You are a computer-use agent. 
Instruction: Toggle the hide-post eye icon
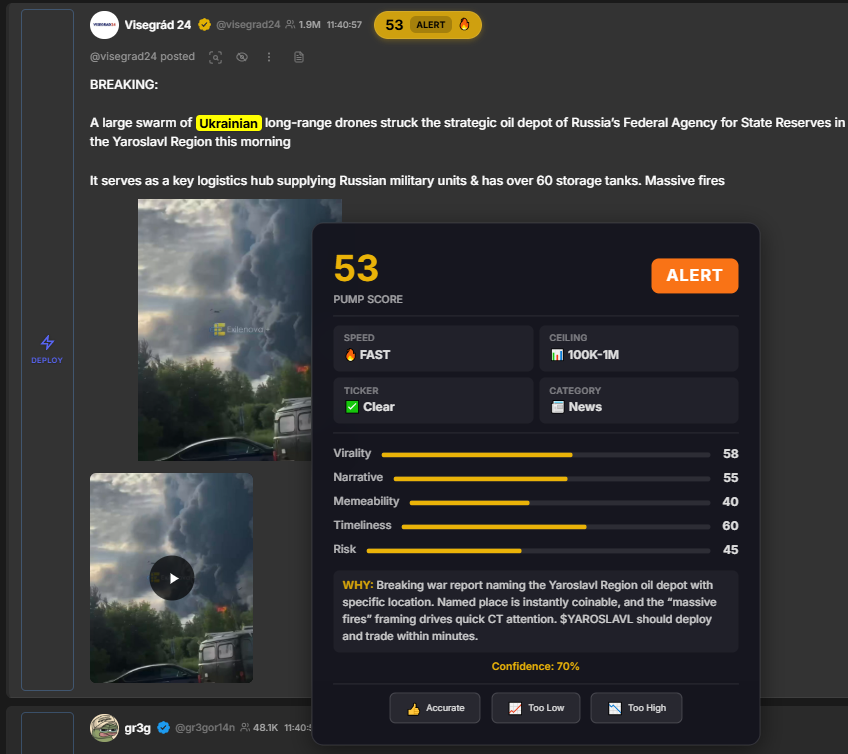242,57
